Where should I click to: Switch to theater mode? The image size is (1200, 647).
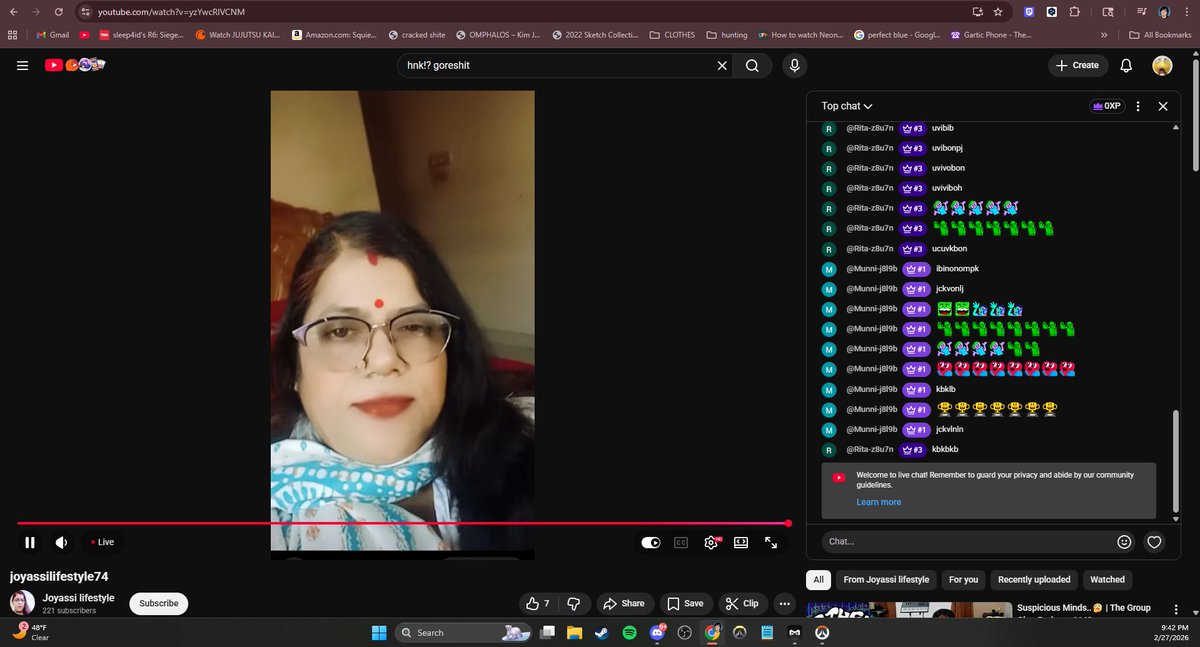click(741, 542)
